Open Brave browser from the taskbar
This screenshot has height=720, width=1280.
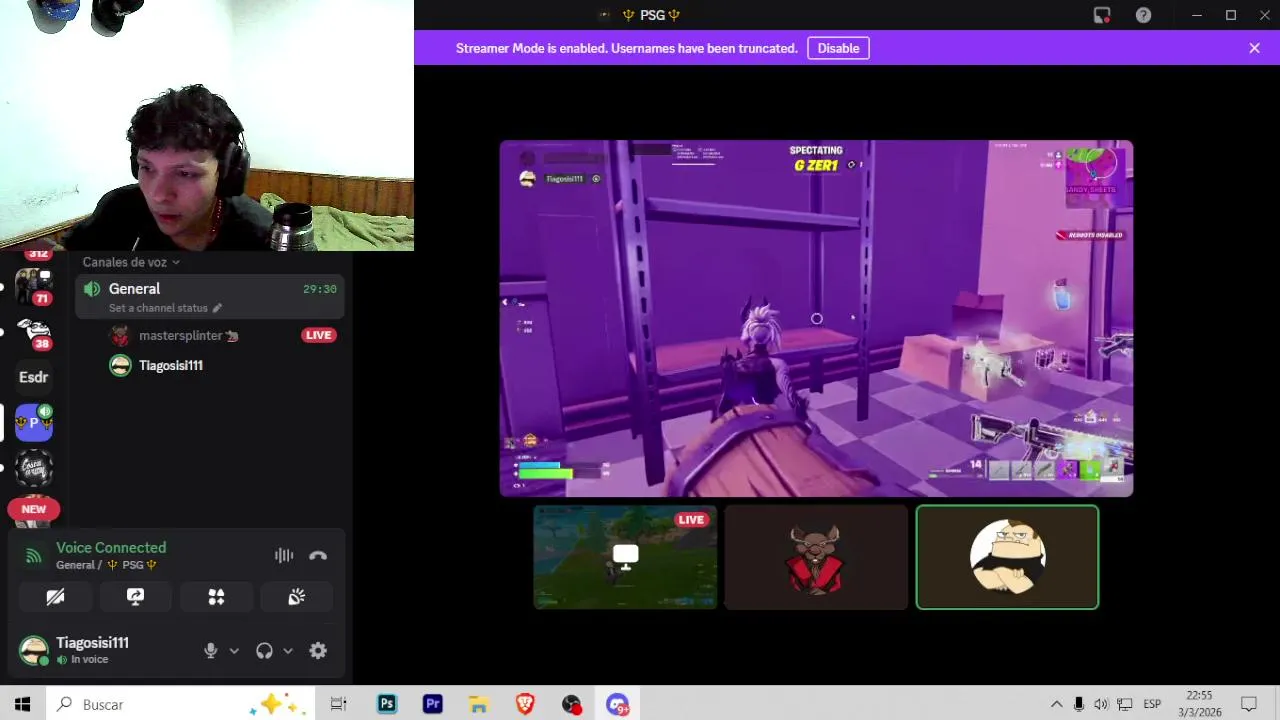[x=525, y=704]
